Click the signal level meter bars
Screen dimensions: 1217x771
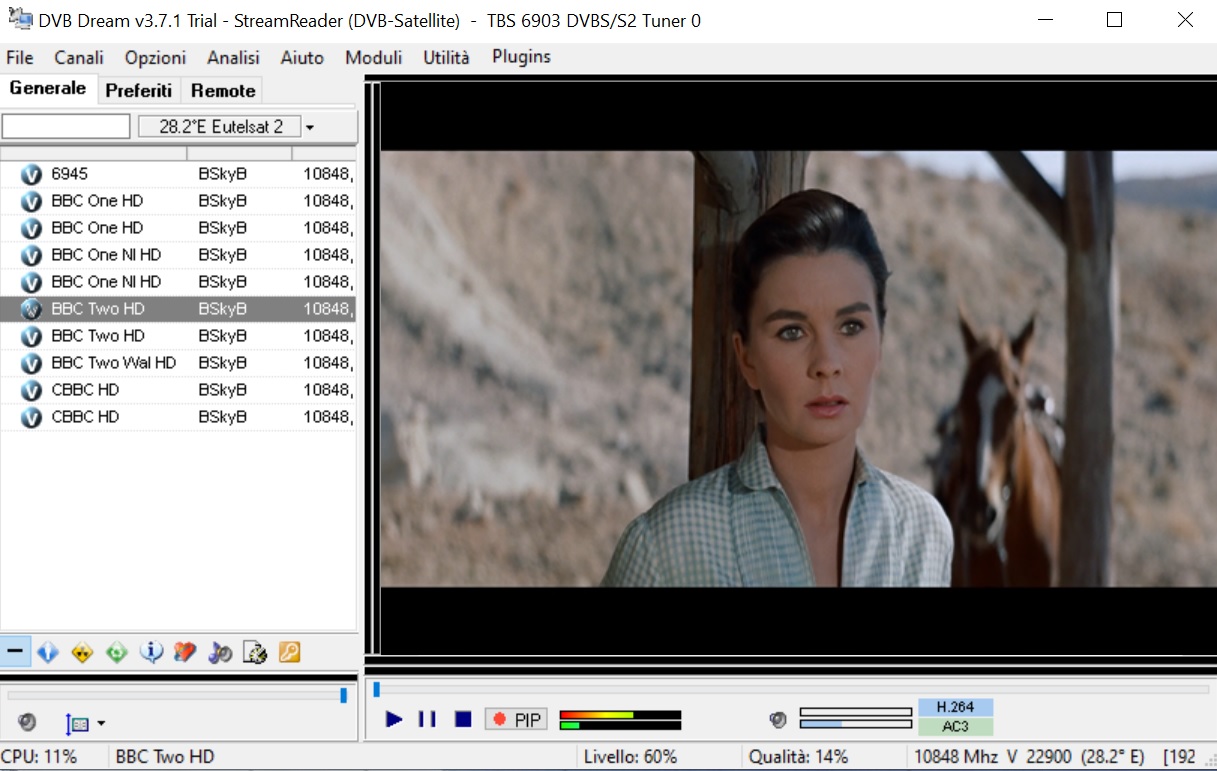620,720
